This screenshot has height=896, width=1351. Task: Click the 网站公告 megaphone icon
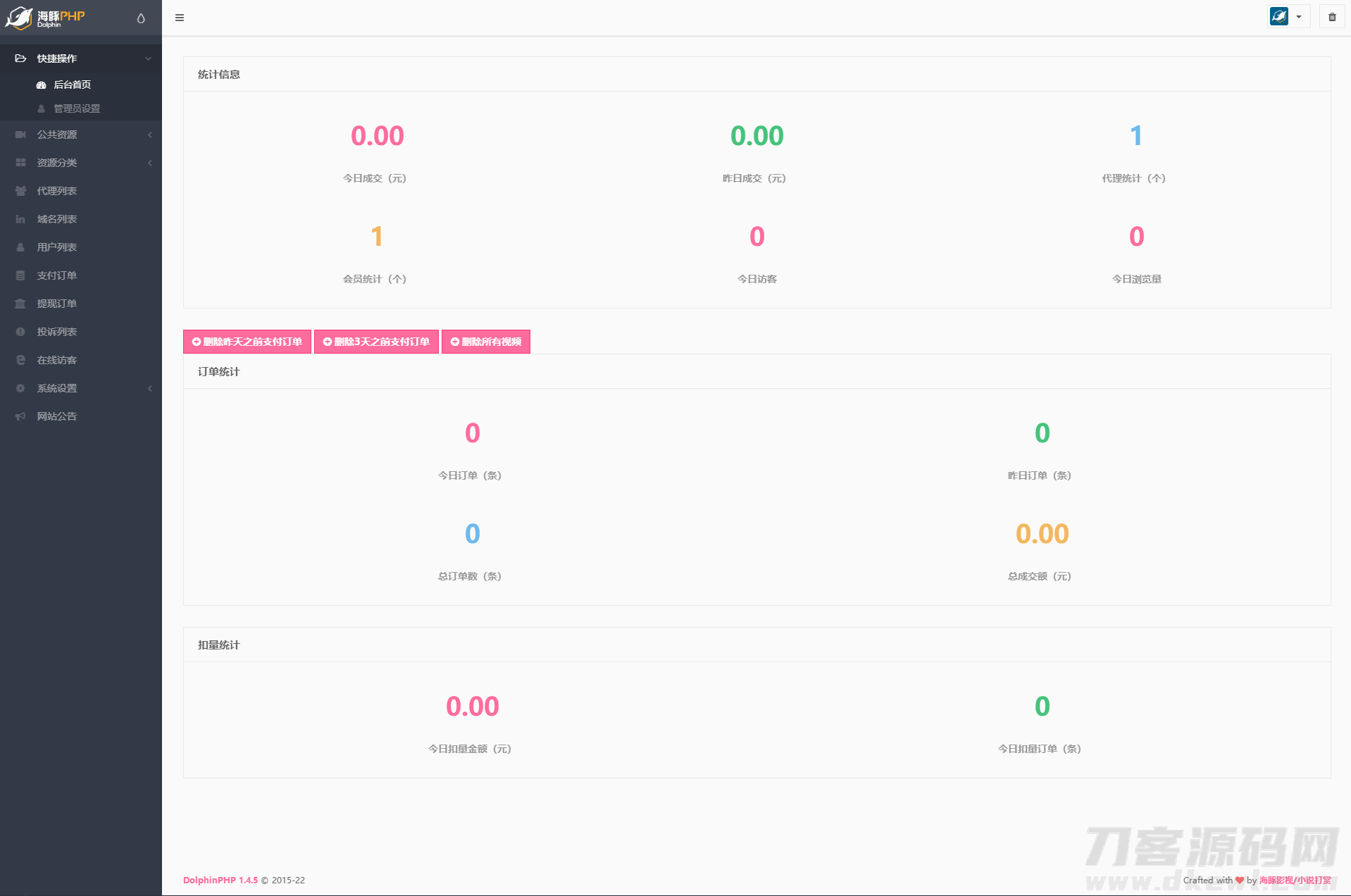click(x=20, y=416)
